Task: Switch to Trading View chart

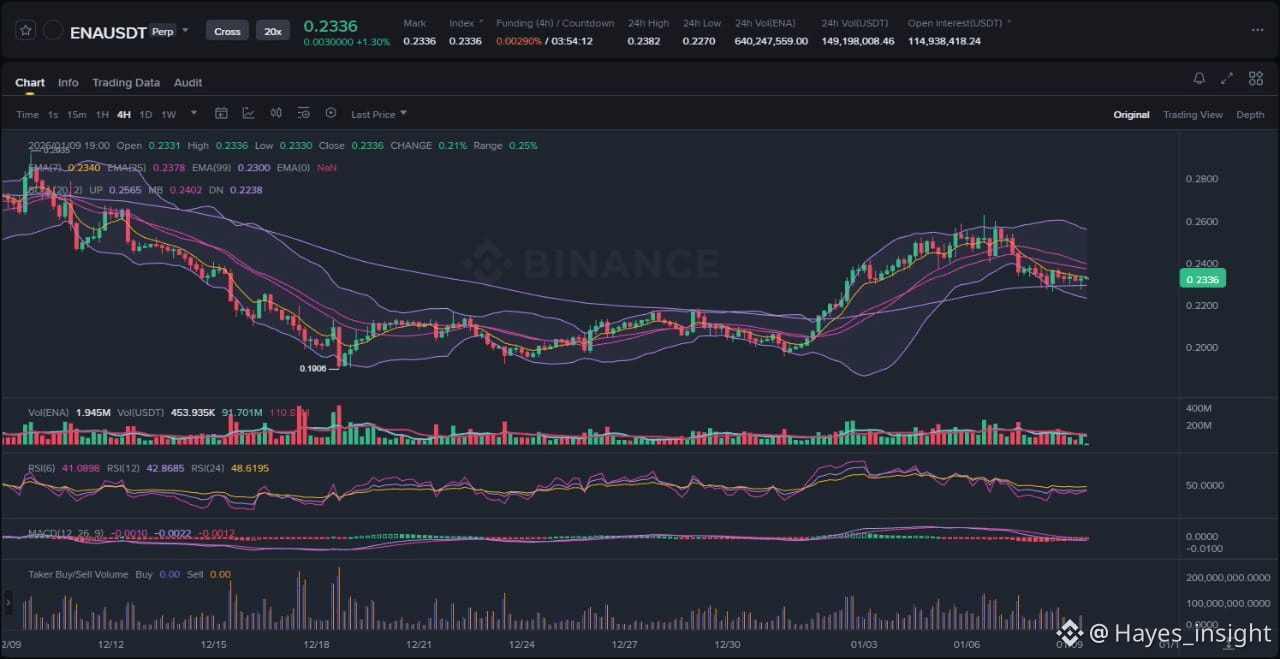Action: 1193,115
